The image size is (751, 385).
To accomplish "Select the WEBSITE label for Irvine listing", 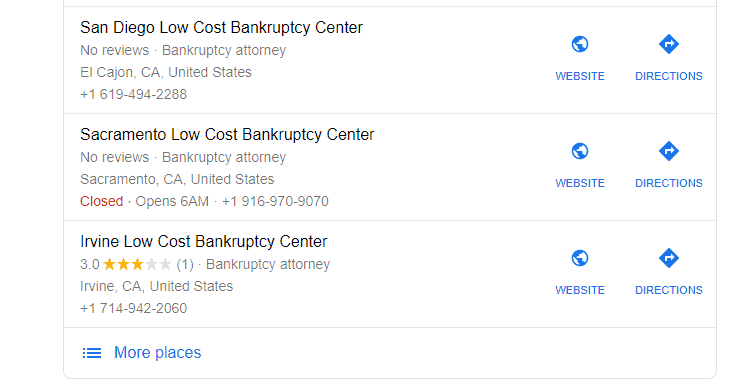I will click(x=580, y=290).
